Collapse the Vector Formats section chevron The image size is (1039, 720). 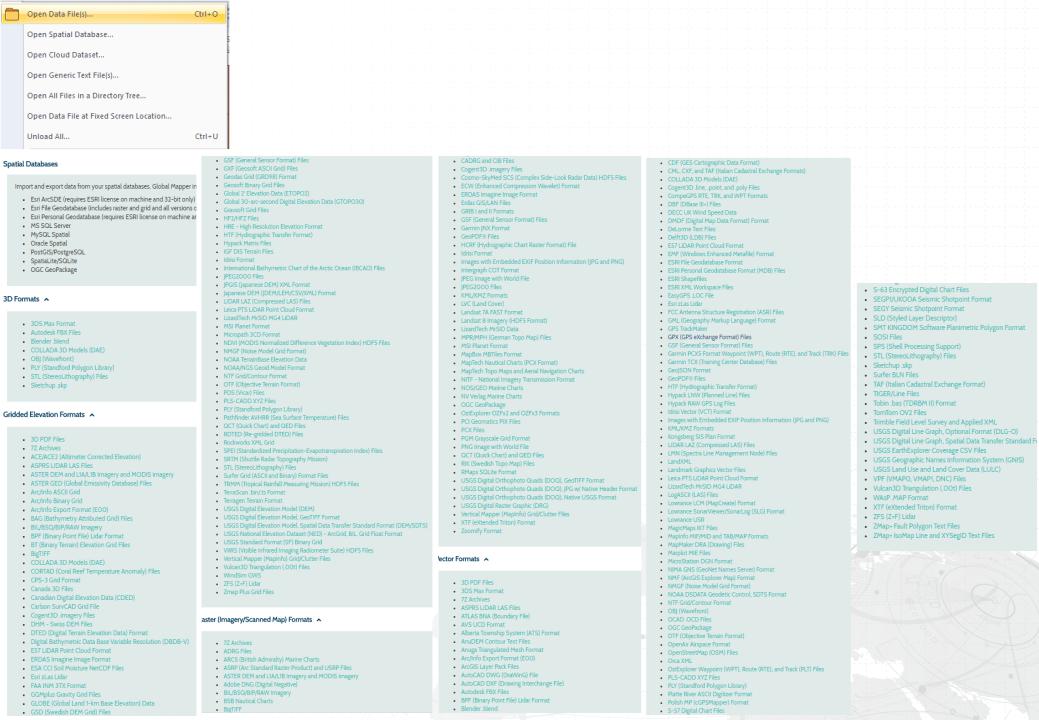coord(486,559)
